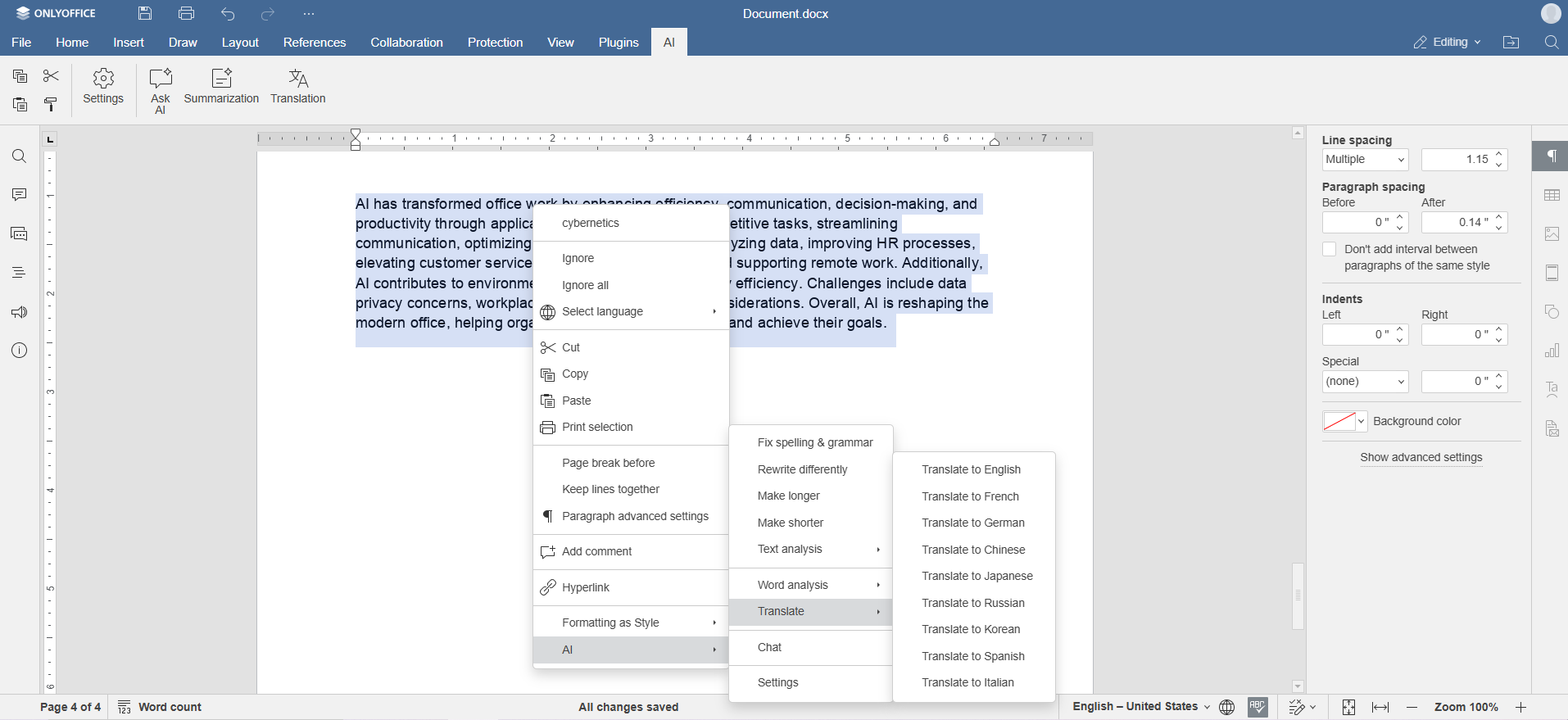
Task: Open Track changes dropdown in status bar
Action: [x=1302, y=707]
